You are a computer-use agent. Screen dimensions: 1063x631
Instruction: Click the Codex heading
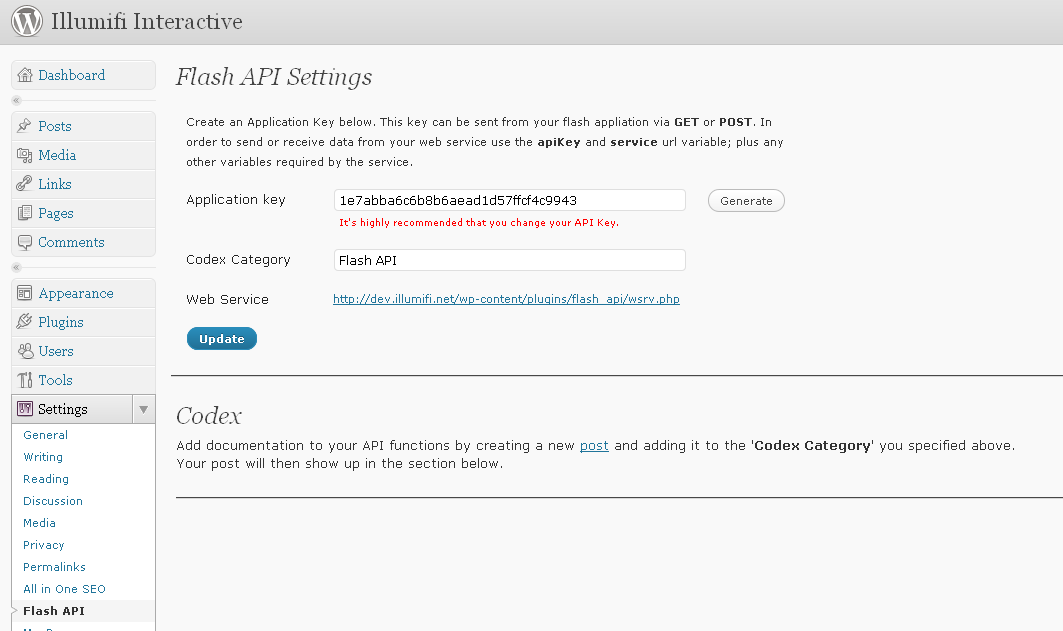tap(209, 415)
